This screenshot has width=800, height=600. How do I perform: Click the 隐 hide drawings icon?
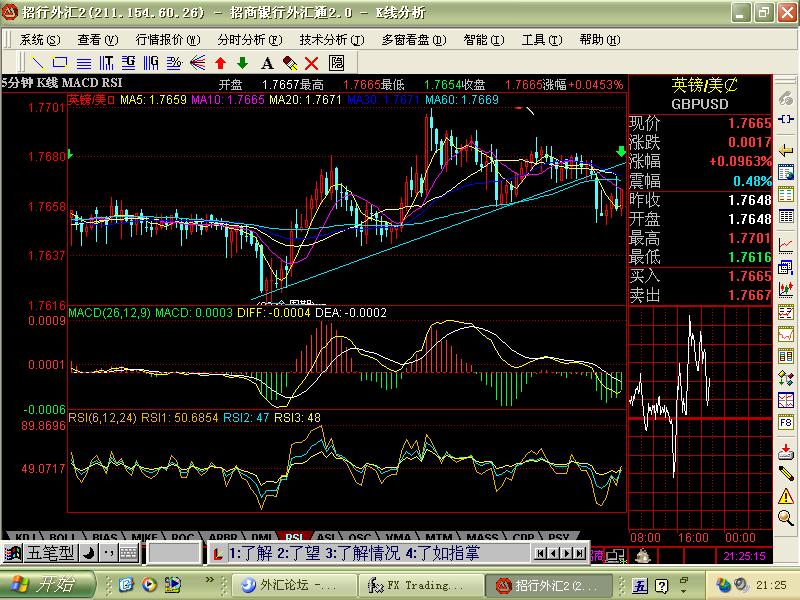coord(336,63)
